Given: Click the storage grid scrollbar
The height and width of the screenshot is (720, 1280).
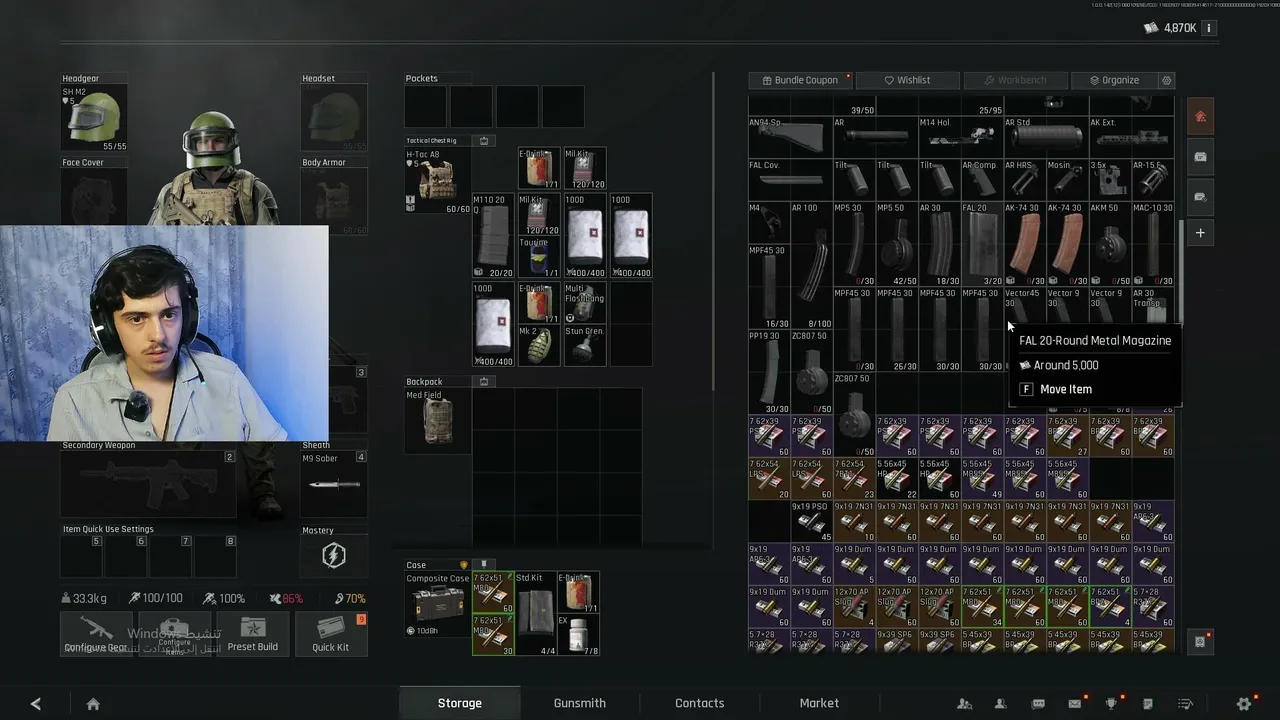Looking at the screenshot, I should [x=1181, y=272].
